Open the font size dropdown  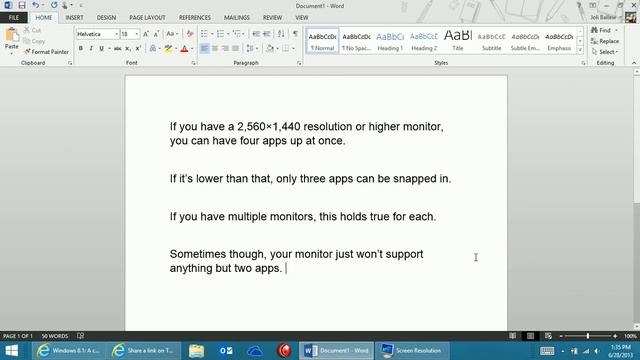click(x=137, y=34)
